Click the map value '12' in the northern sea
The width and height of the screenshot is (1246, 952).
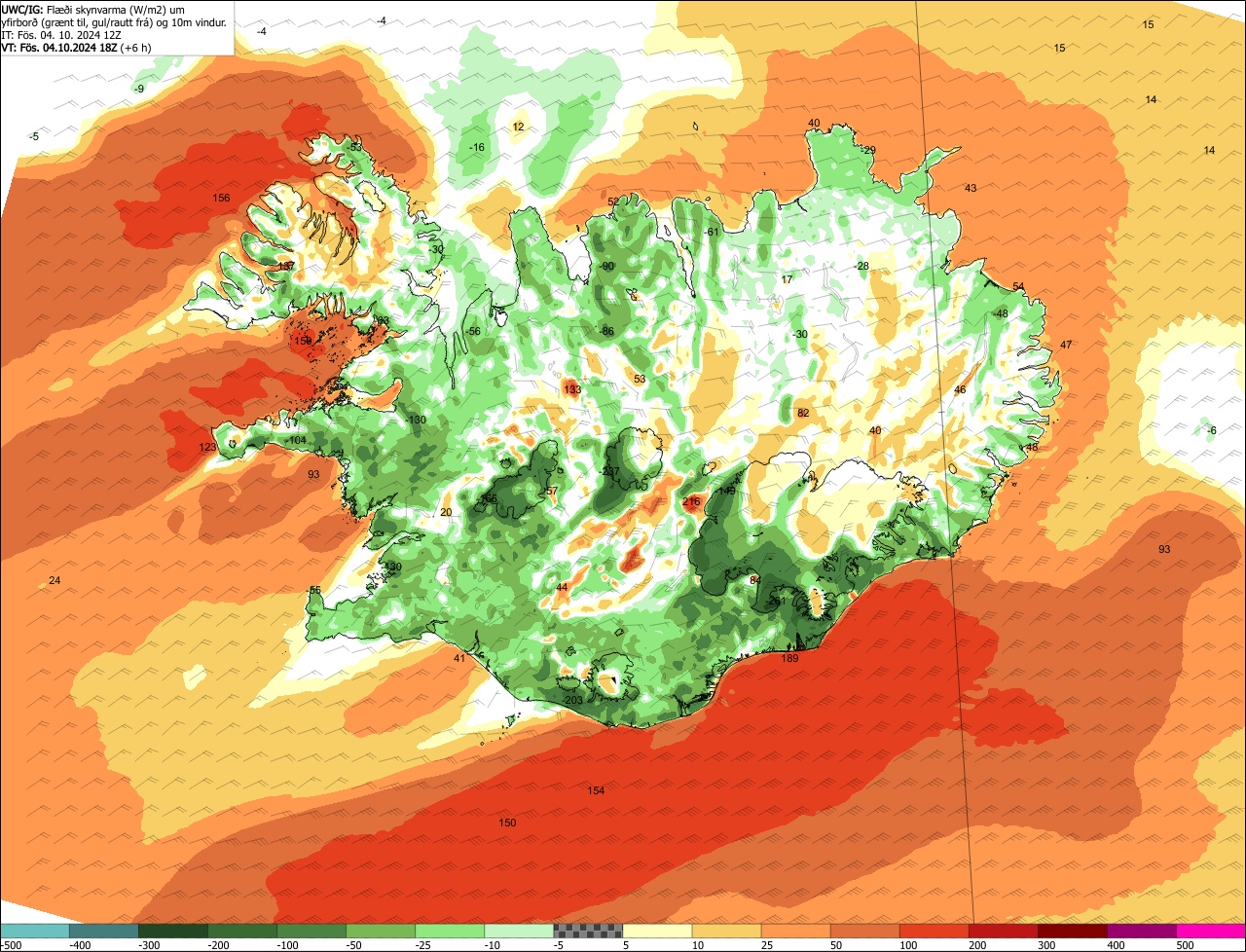(518, 128)
